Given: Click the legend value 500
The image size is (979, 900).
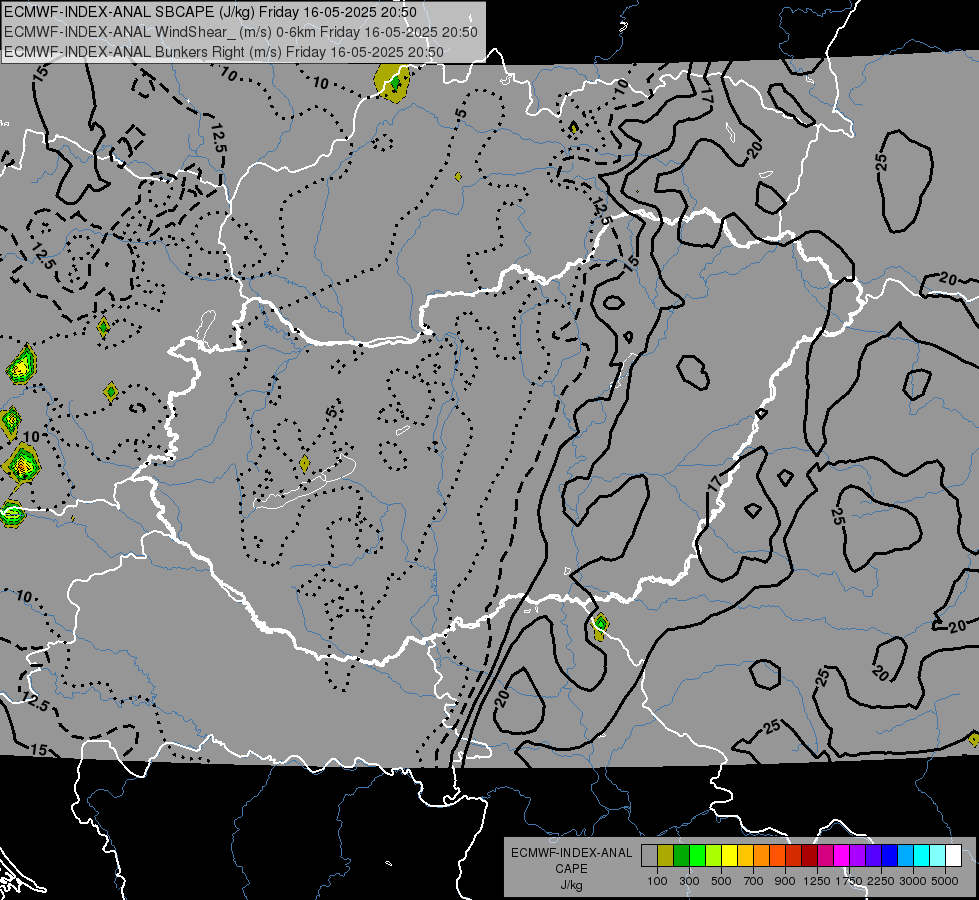Looking at the screenshot, I should coord(721,881).
